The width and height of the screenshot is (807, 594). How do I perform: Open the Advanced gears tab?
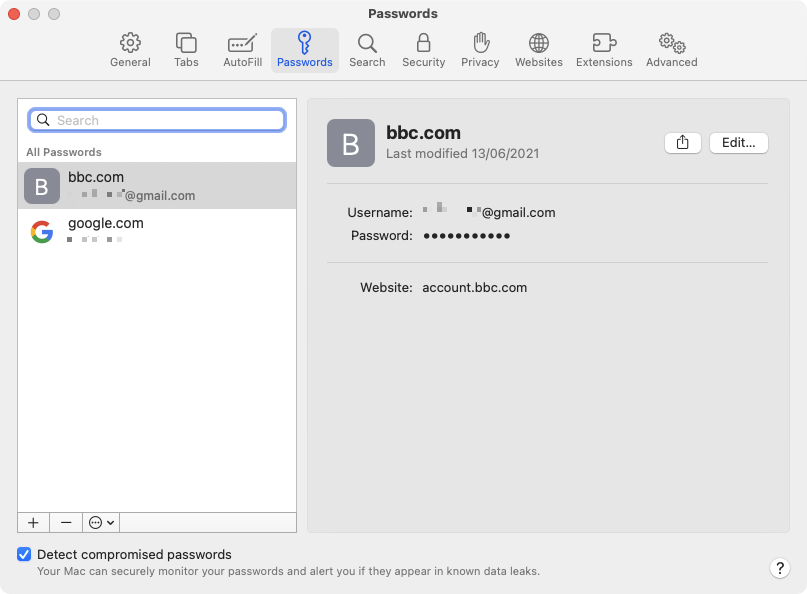click(x=672, y=50)
